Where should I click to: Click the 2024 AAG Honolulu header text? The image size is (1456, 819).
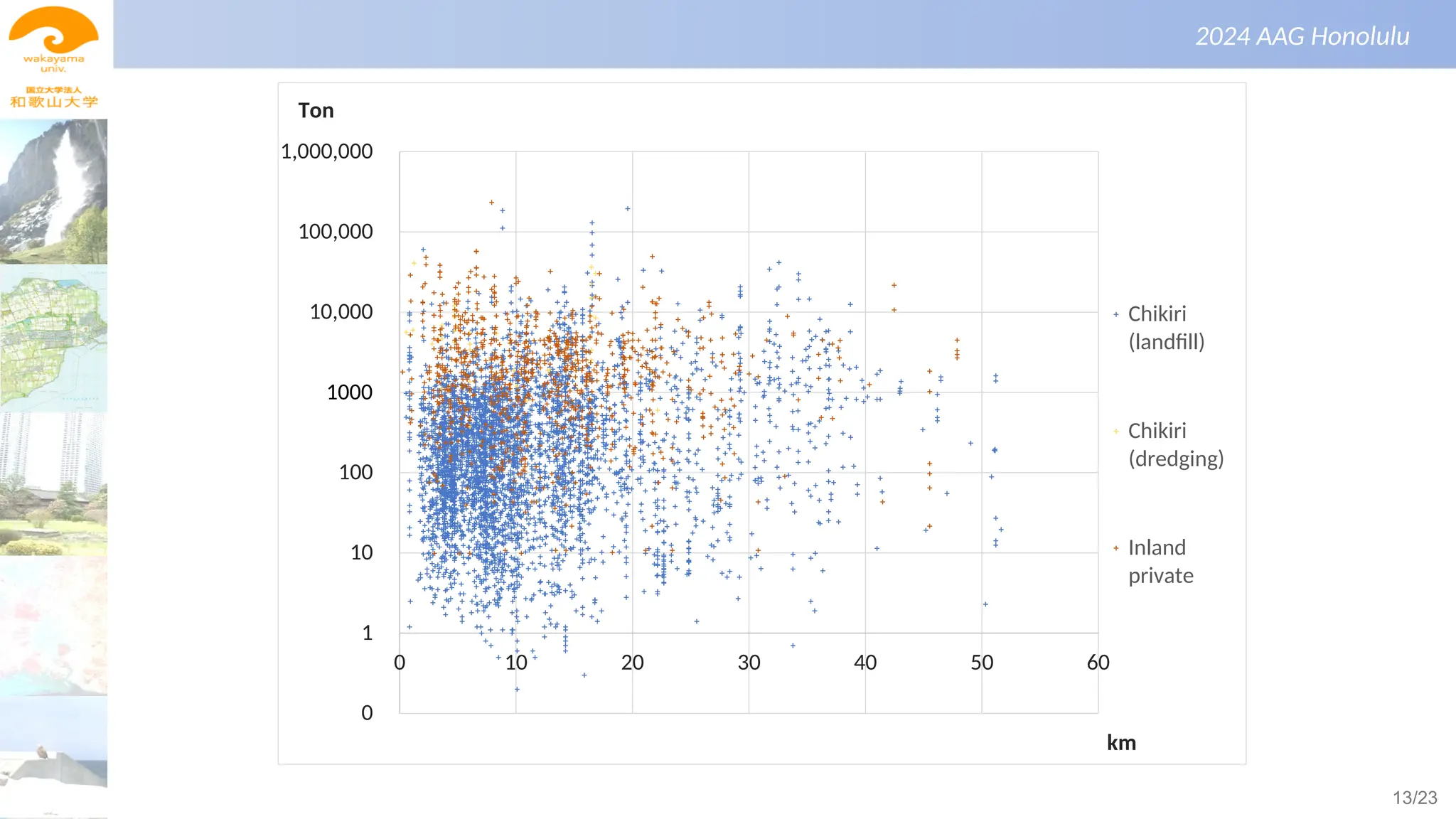pos(1302,36)
